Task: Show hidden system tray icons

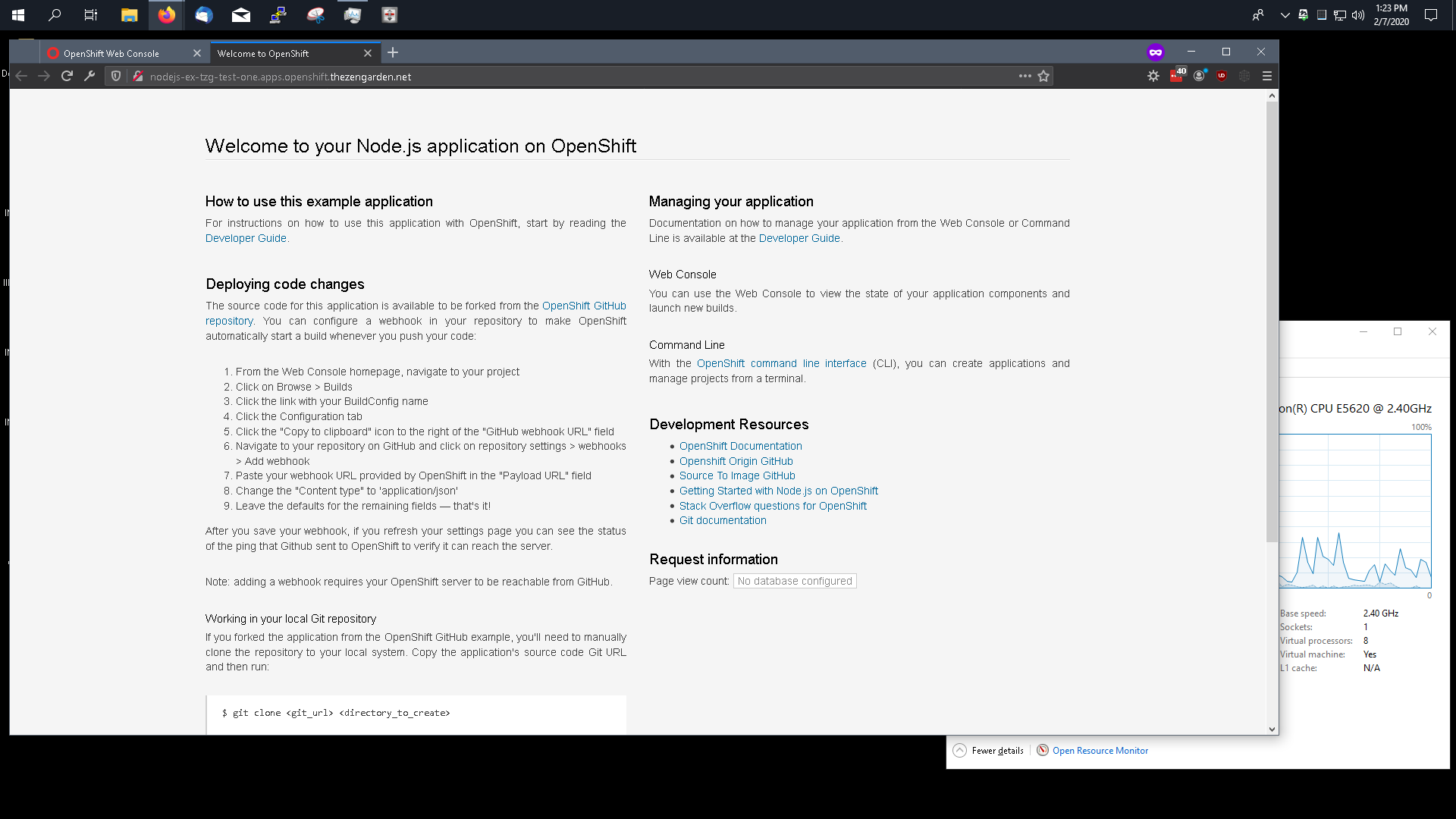Action: point(1285,14)
